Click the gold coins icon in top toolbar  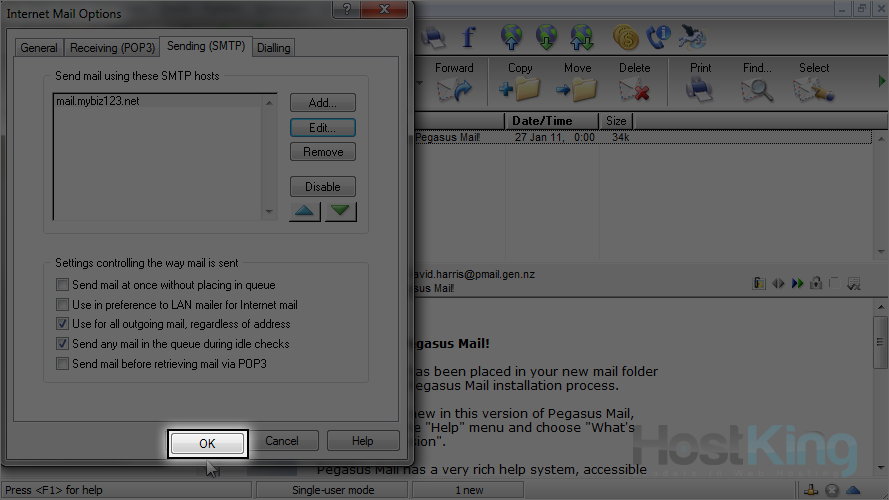coord(625,38)
